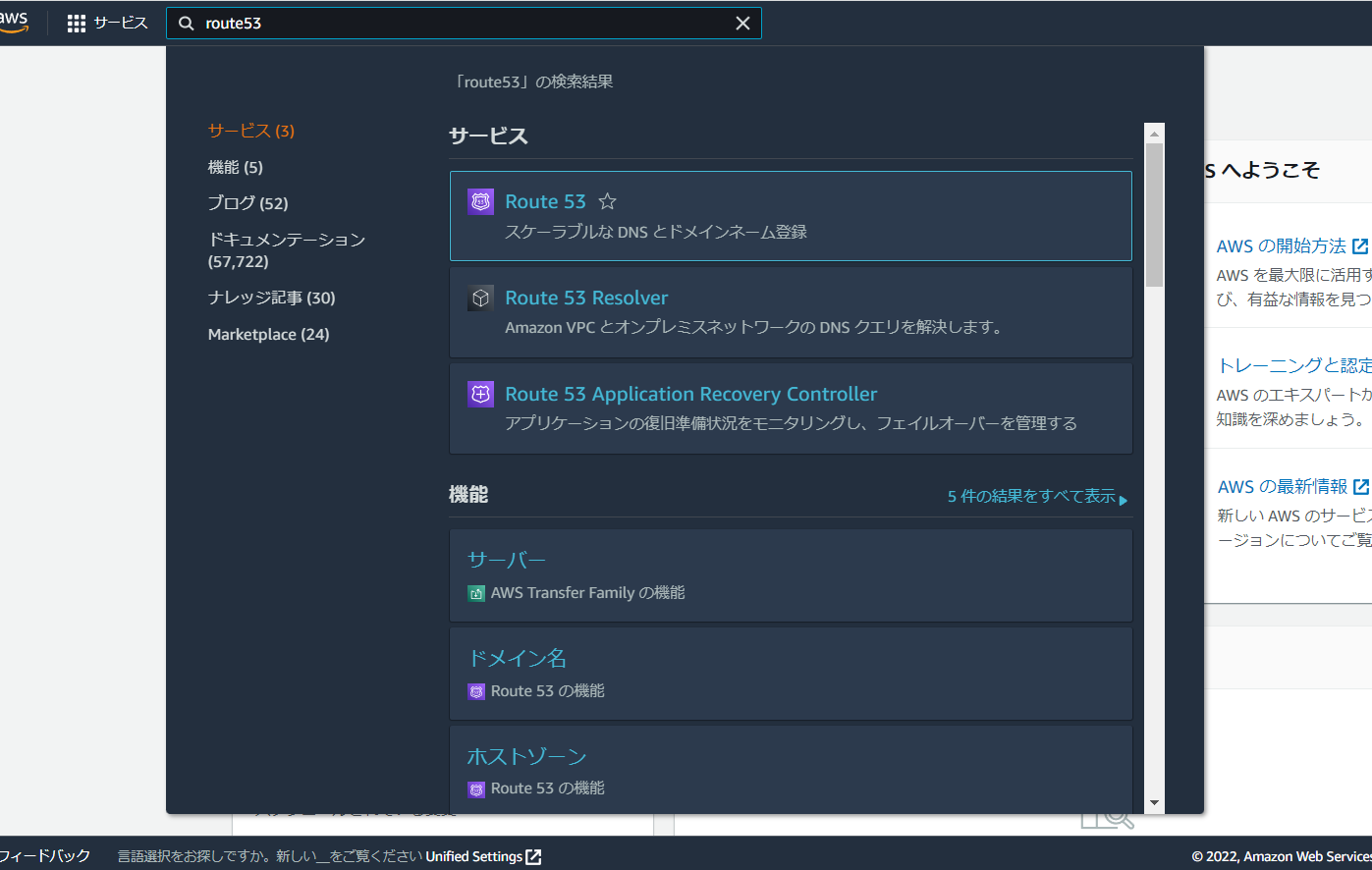The height and width of the screenshot is (870, 1372).
Task: Click the Route 53 service icon
Action: (x=480, y=201)
